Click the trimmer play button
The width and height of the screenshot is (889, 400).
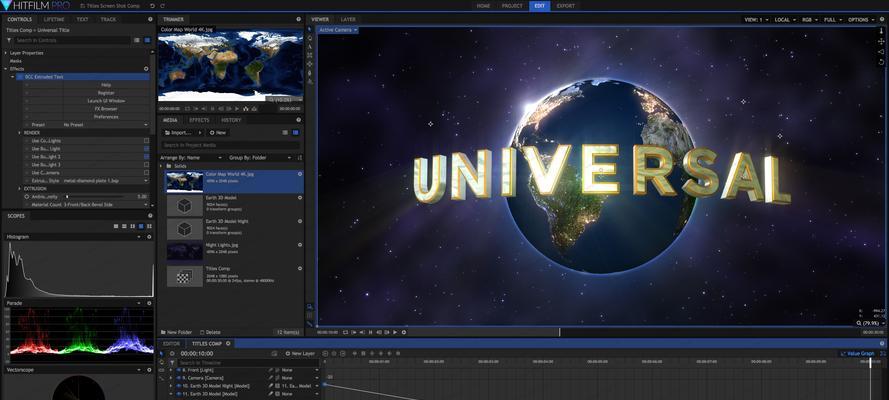238,108
